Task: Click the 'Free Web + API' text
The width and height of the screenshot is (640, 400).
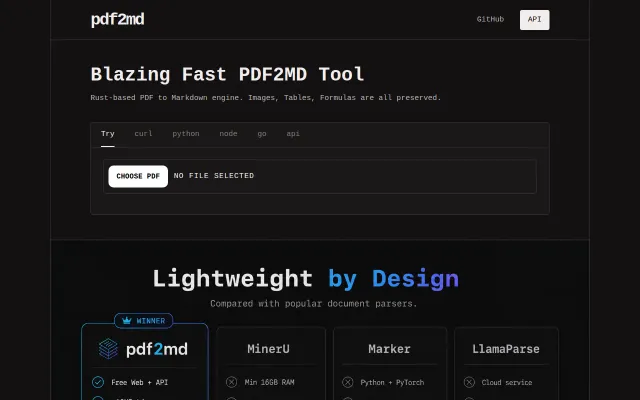Action: point(140,382)
